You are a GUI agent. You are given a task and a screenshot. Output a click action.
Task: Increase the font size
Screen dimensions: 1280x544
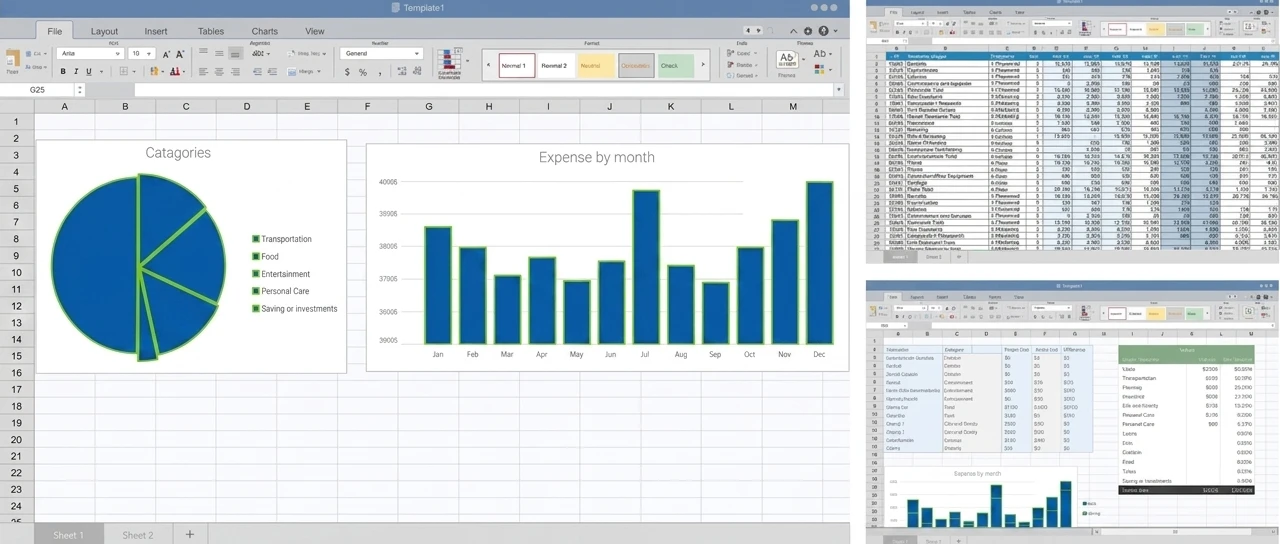point(166,54)
